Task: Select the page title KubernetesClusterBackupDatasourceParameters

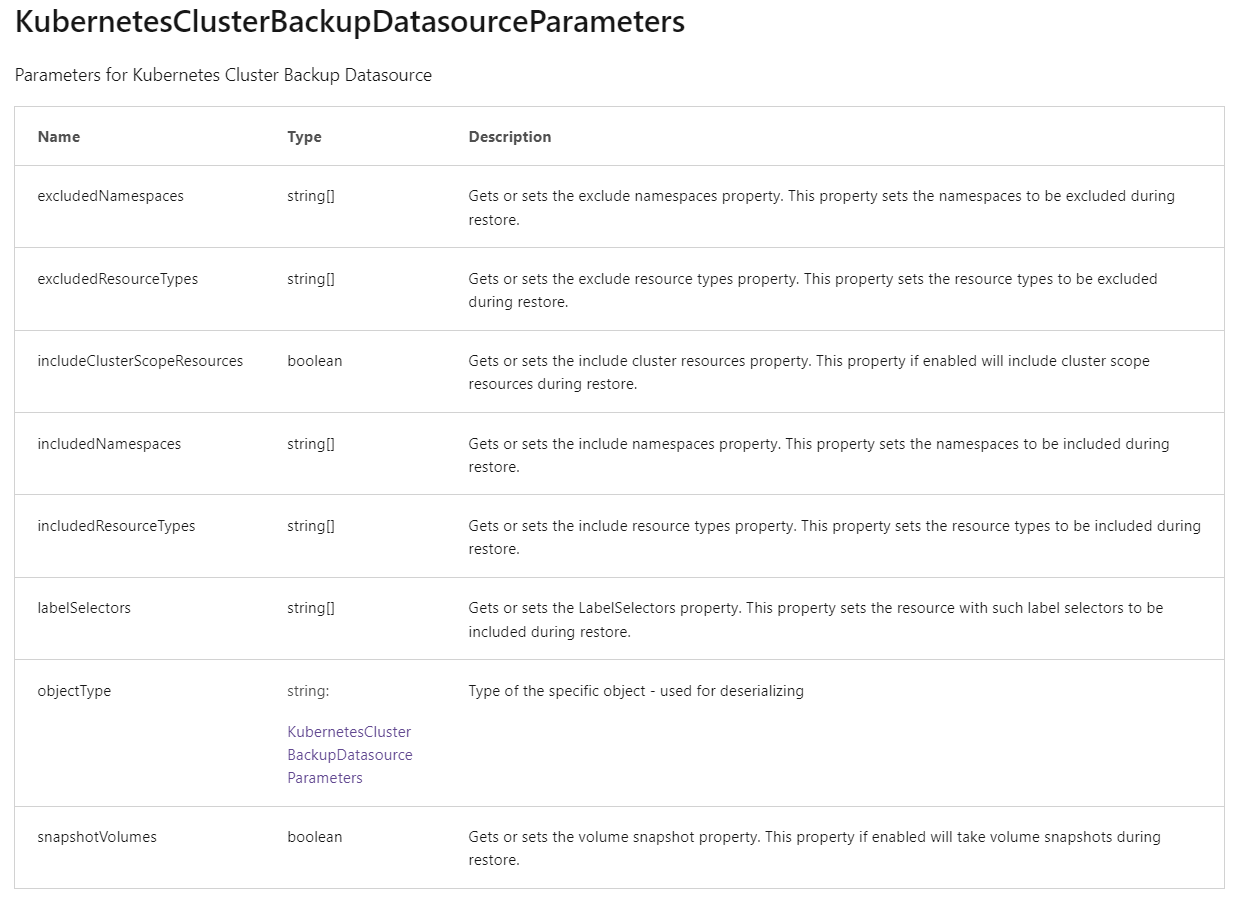Action: pyautogui.click(x=348, y=21)
